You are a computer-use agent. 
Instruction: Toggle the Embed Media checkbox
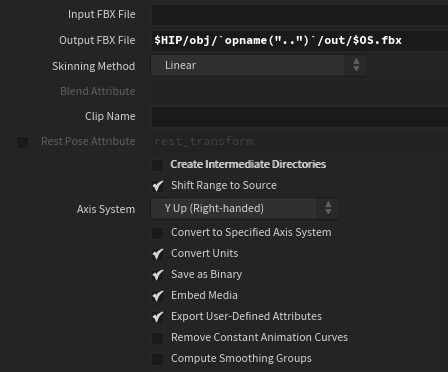158,296
